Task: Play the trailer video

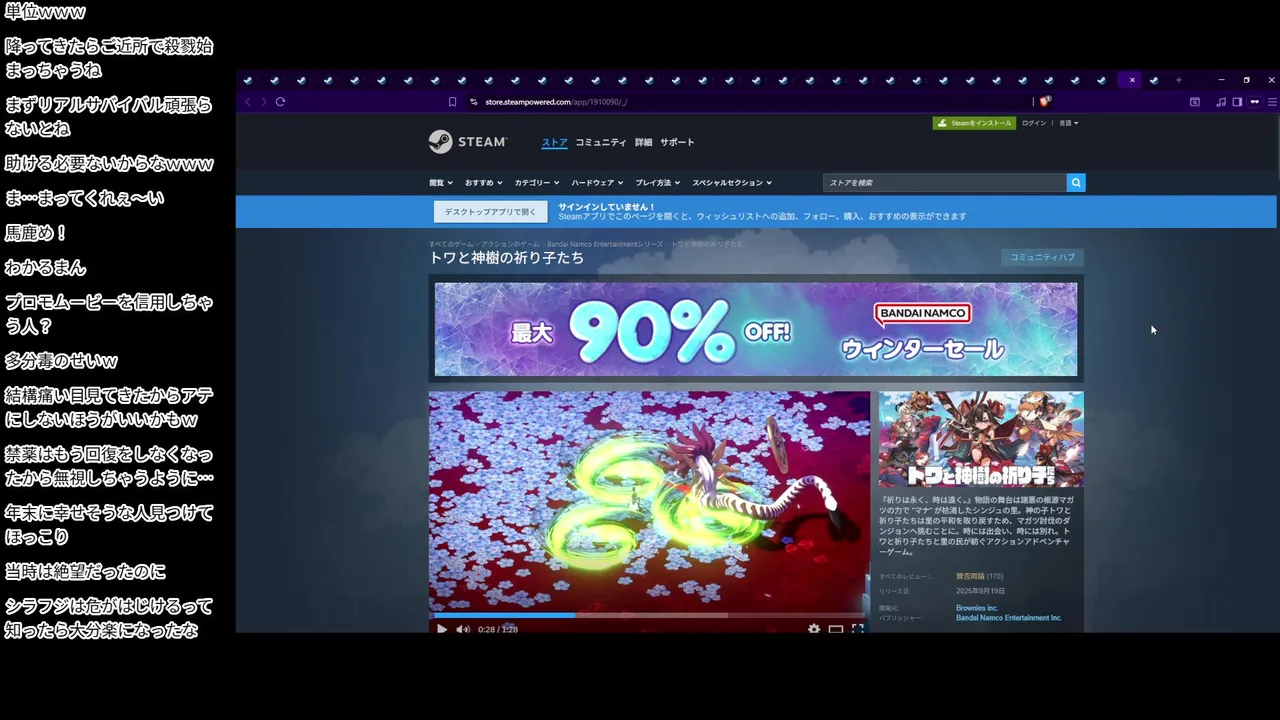Action: click(442, 629)
